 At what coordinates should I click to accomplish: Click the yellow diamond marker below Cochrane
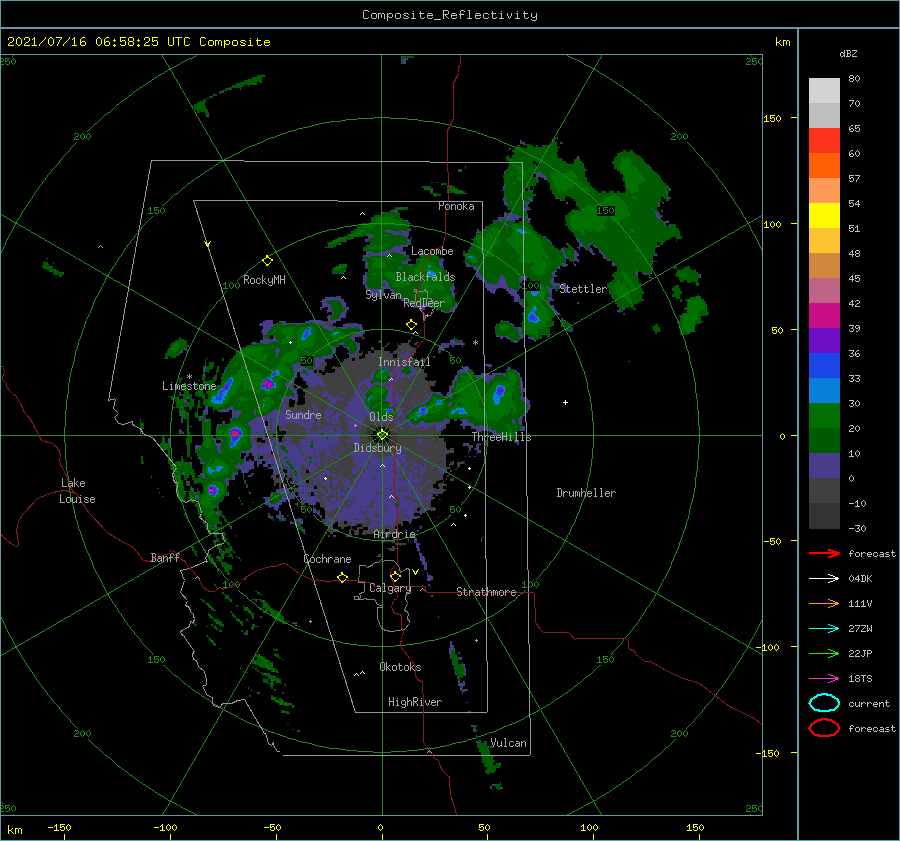point(342,577)
